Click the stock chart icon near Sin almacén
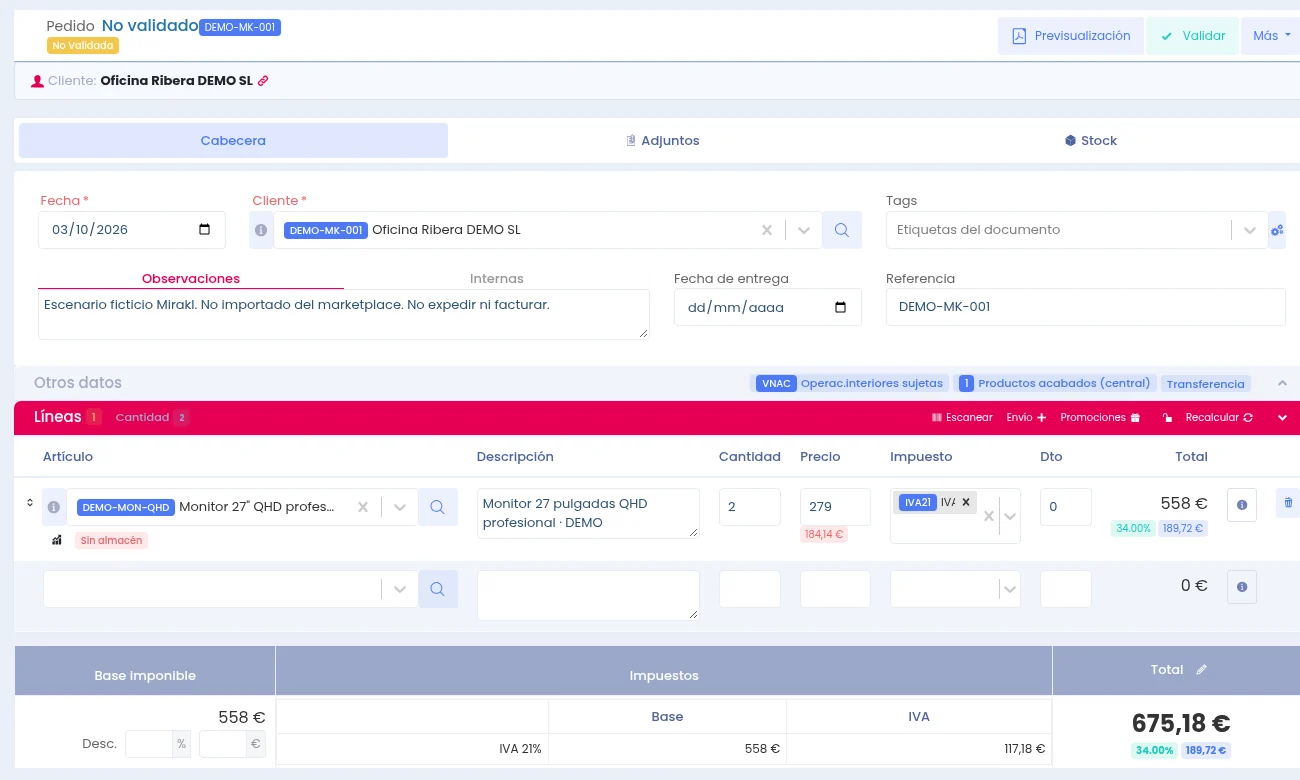This screenshot has height=780, width=1300. (57, 540)
